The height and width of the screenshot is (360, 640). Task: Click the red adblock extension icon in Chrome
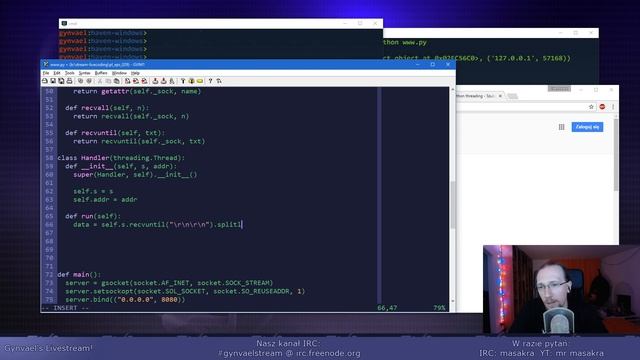pos(602,107)
